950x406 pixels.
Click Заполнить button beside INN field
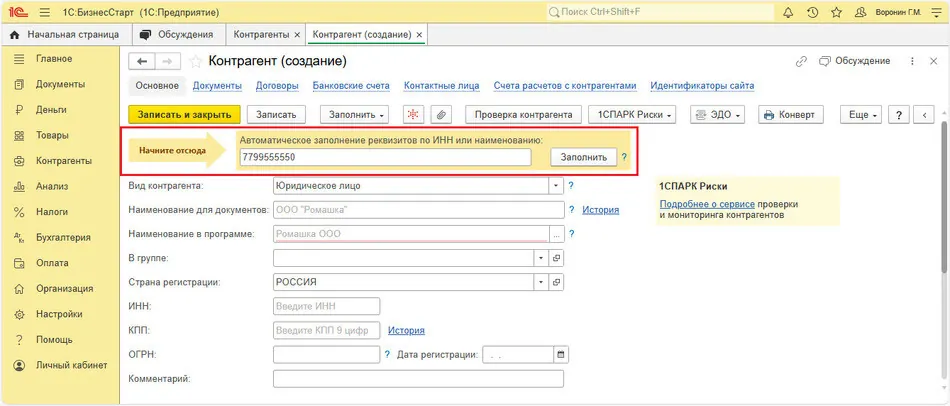pyautogui.click(x=583, y=157)
